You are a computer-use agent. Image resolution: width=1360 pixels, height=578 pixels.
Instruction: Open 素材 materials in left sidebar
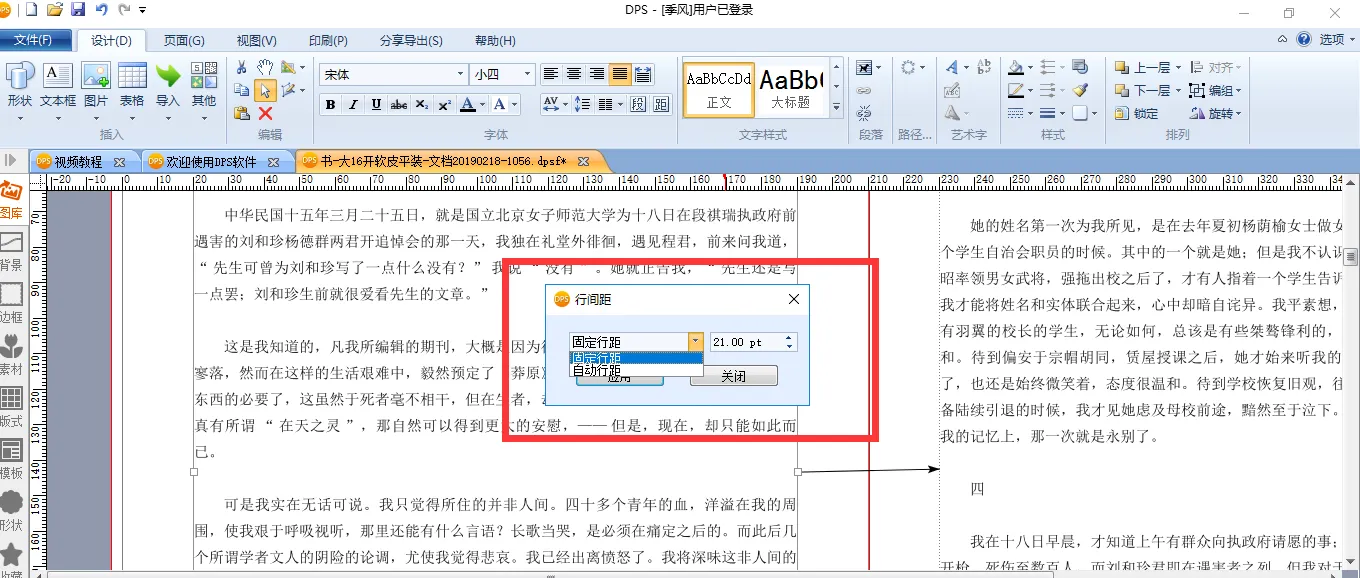(x=12, y=355)
